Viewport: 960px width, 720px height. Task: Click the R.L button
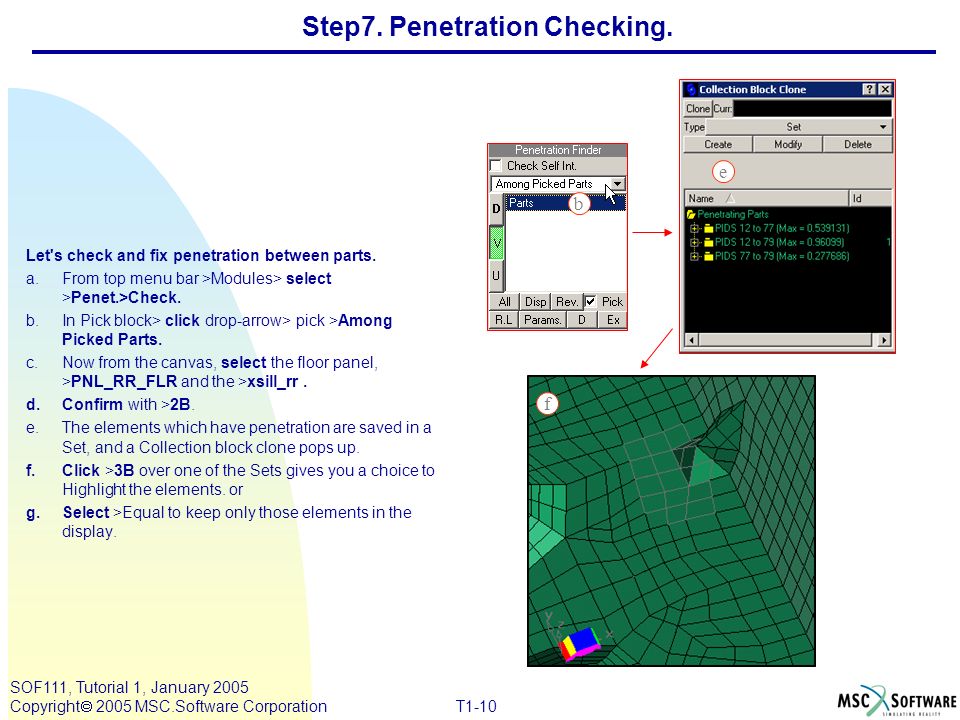(504, 320)
